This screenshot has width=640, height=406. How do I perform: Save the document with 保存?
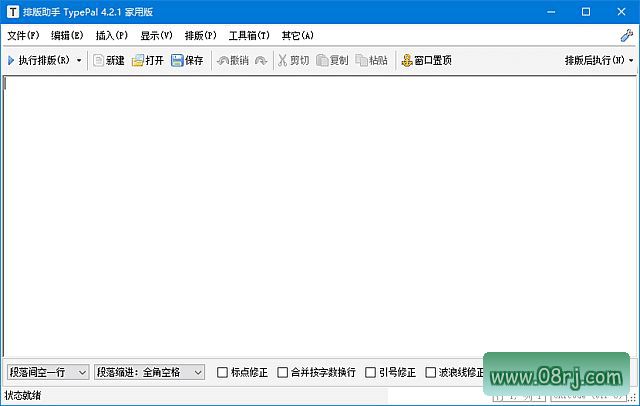[187, 60]
